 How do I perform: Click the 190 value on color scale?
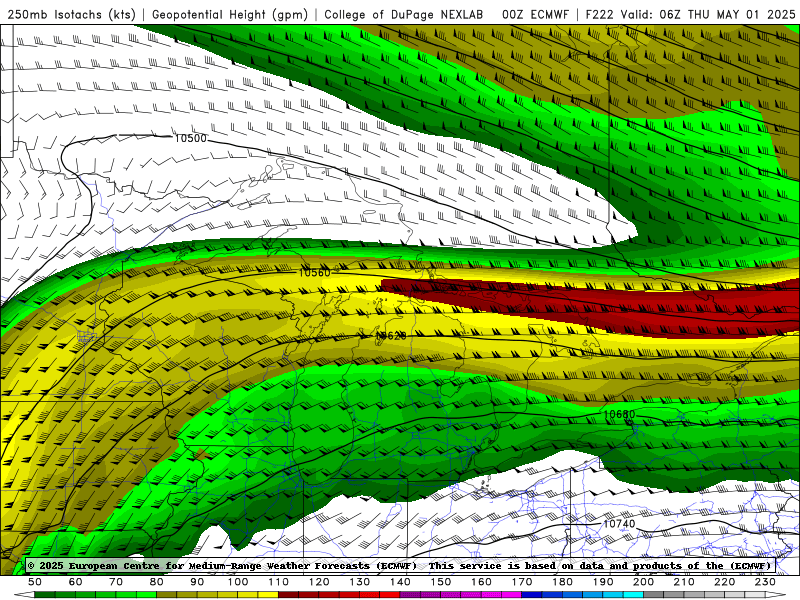pyautogui.click(x=603, y=582)
